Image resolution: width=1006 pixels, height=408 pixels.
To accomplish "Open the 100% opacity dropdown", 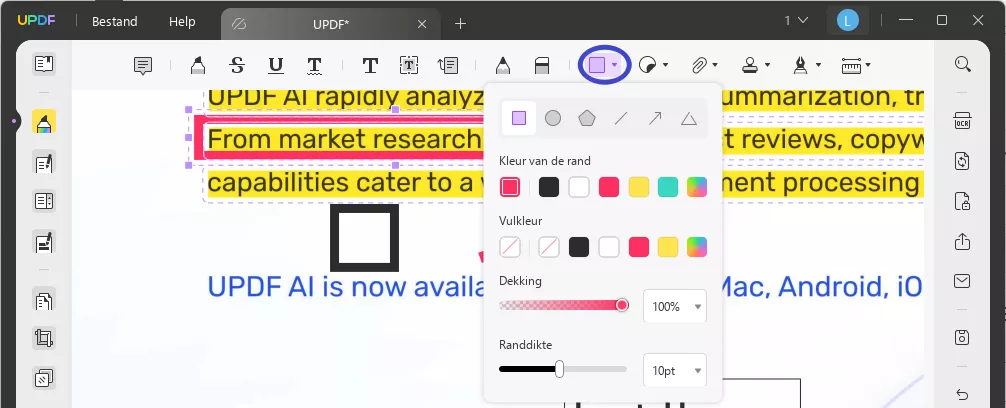I will (675, 307).
